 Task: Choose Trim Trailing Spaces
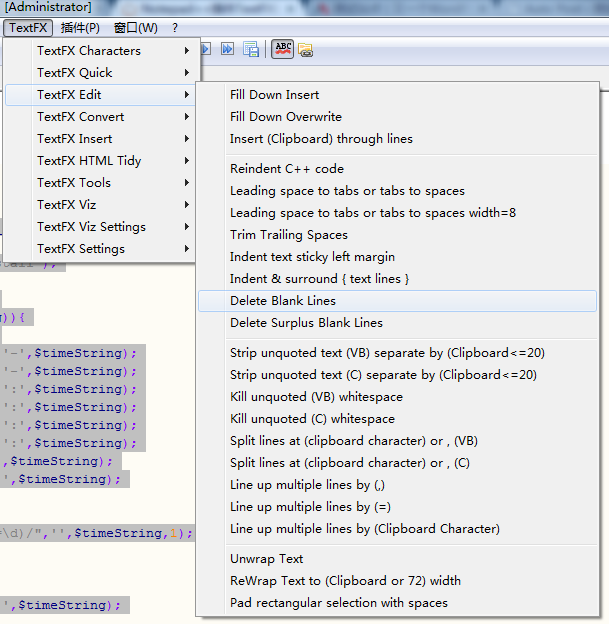coord(397,235)
